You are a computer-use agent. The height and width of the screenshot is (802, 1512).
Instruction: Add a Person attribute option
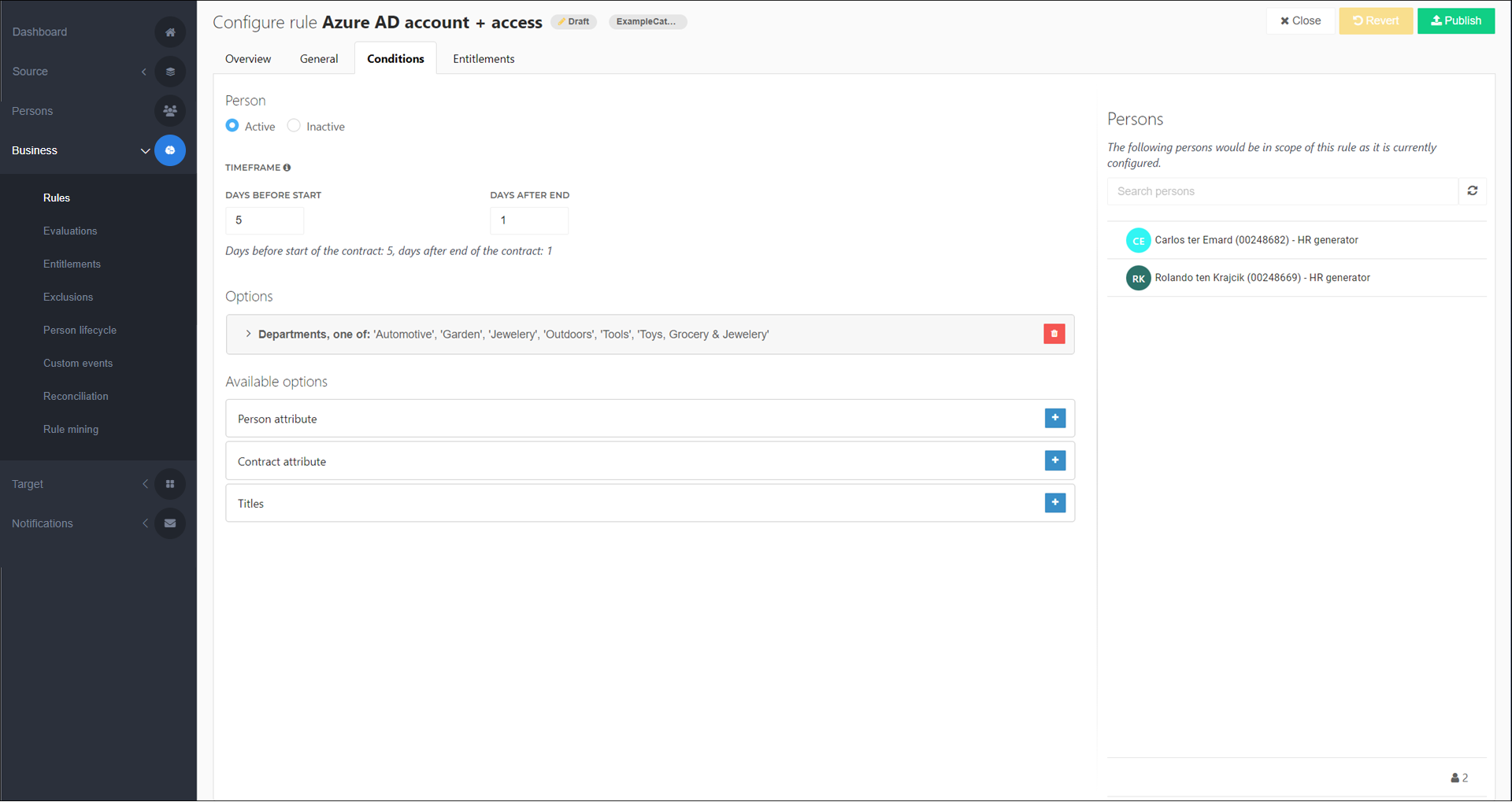[x=1054, y=418]
